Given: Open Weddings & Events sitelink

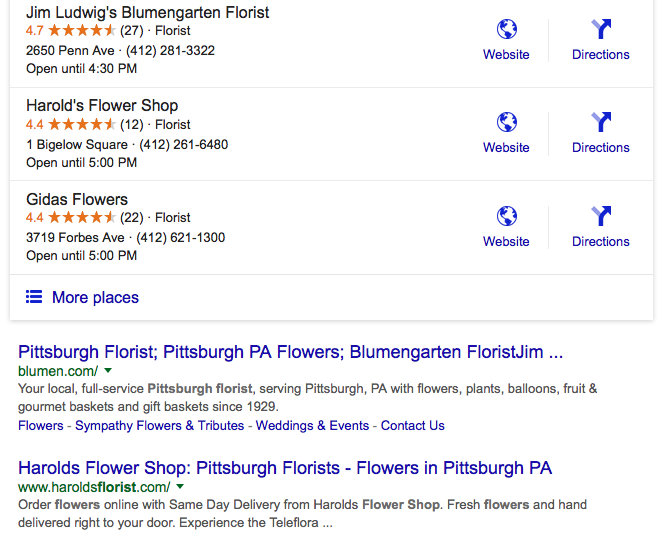Looking at the screenshot, I should (312, 425).
